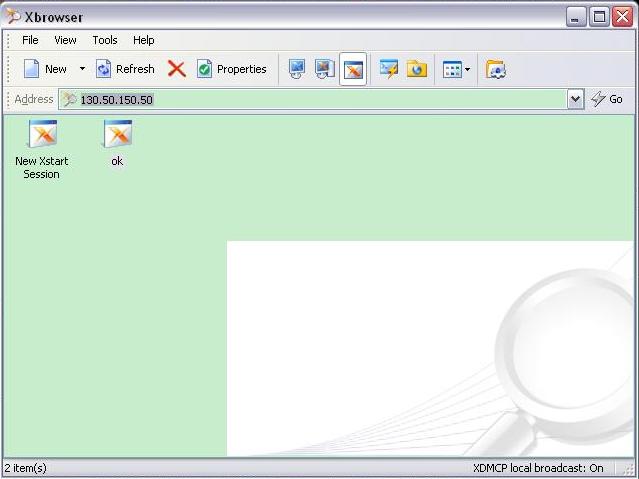Open the Tools menu
This screenshot has width=639, height=479.
pyautogui.click(x=105, y=40)
